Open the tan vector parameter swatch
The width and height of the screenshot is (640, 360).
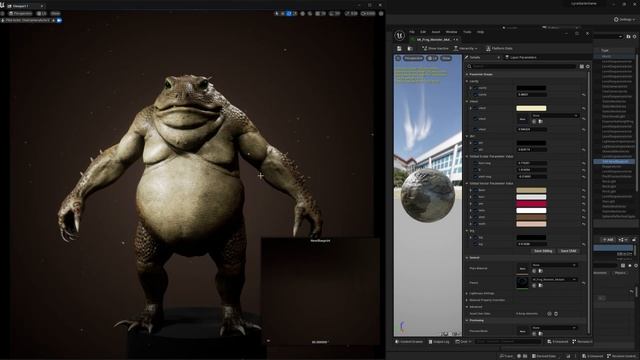pos(531,190)
